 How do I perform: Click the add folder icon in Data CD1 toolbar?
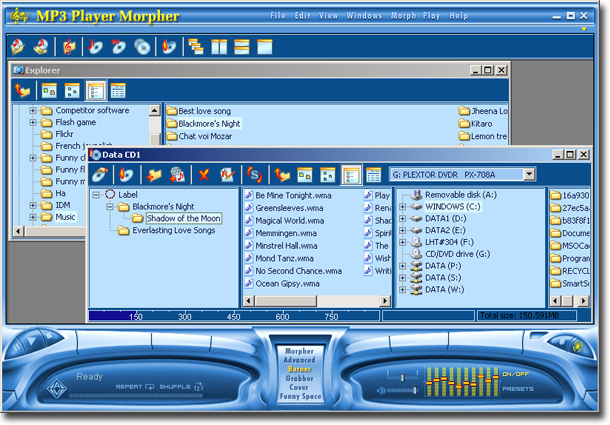(x=153, y=175)
